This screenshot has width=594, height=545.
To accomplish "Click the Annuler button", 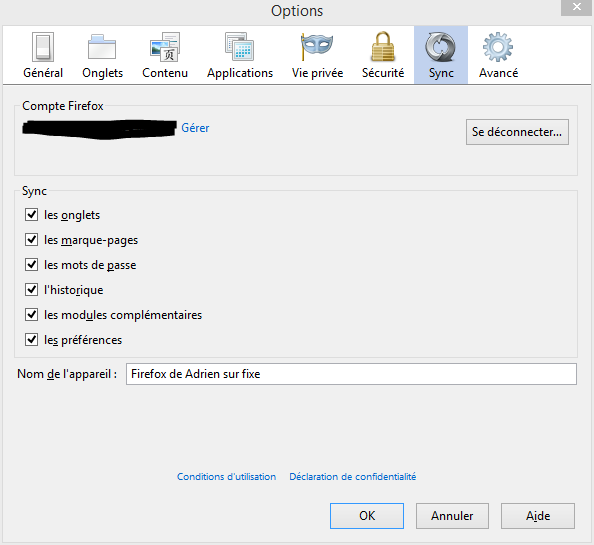I will click(x=452, y=516).
